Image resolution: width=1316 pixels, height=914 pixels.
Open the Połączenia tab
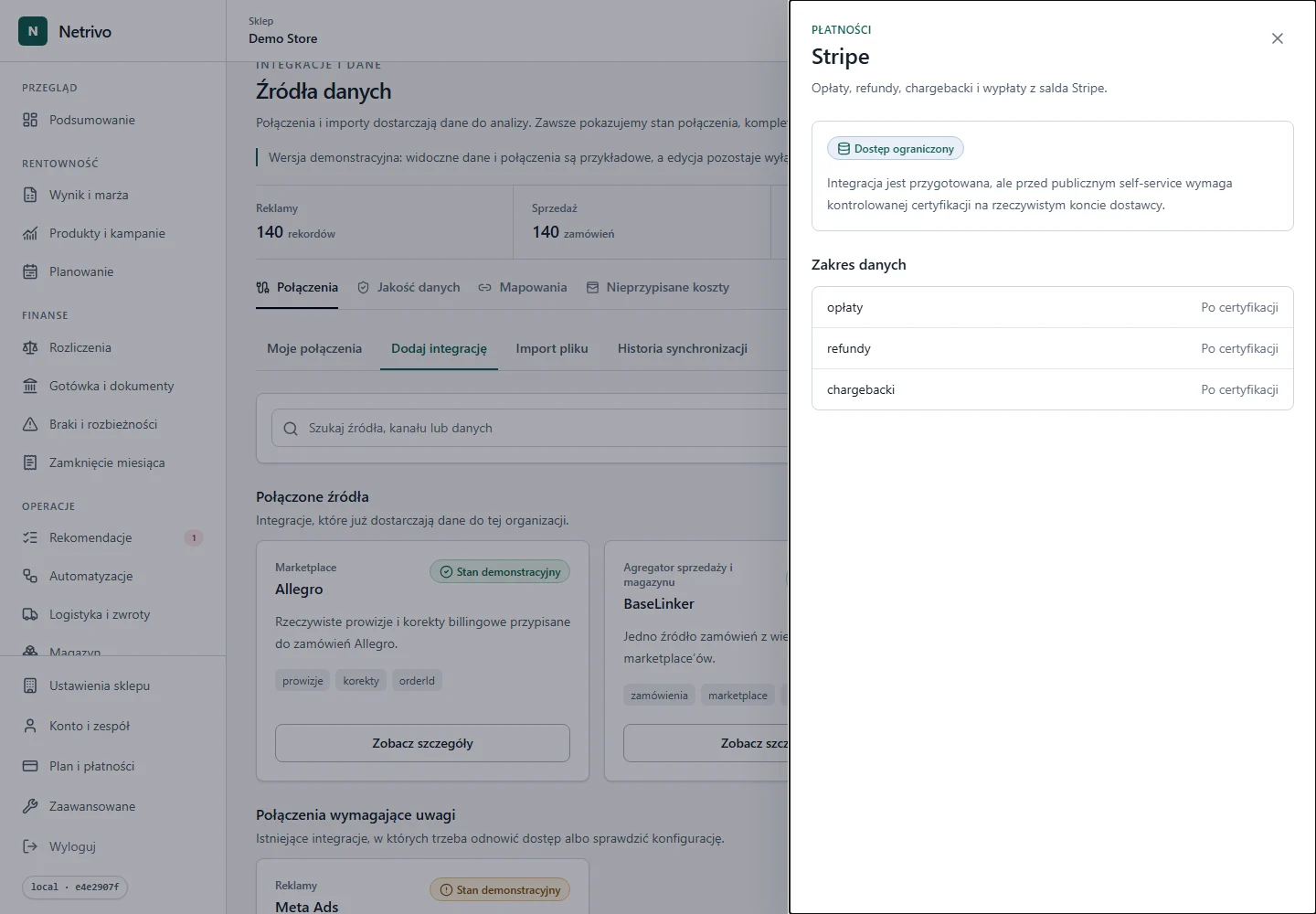(297, 288)
